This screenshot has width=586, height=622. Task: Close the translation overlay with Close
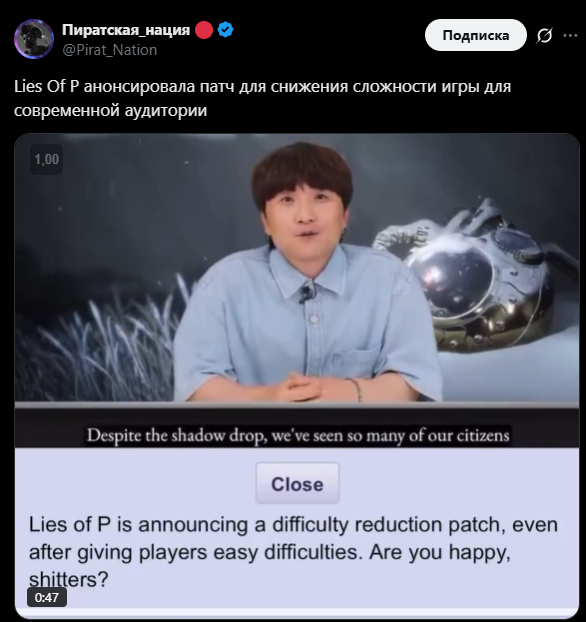coord(297,483)
